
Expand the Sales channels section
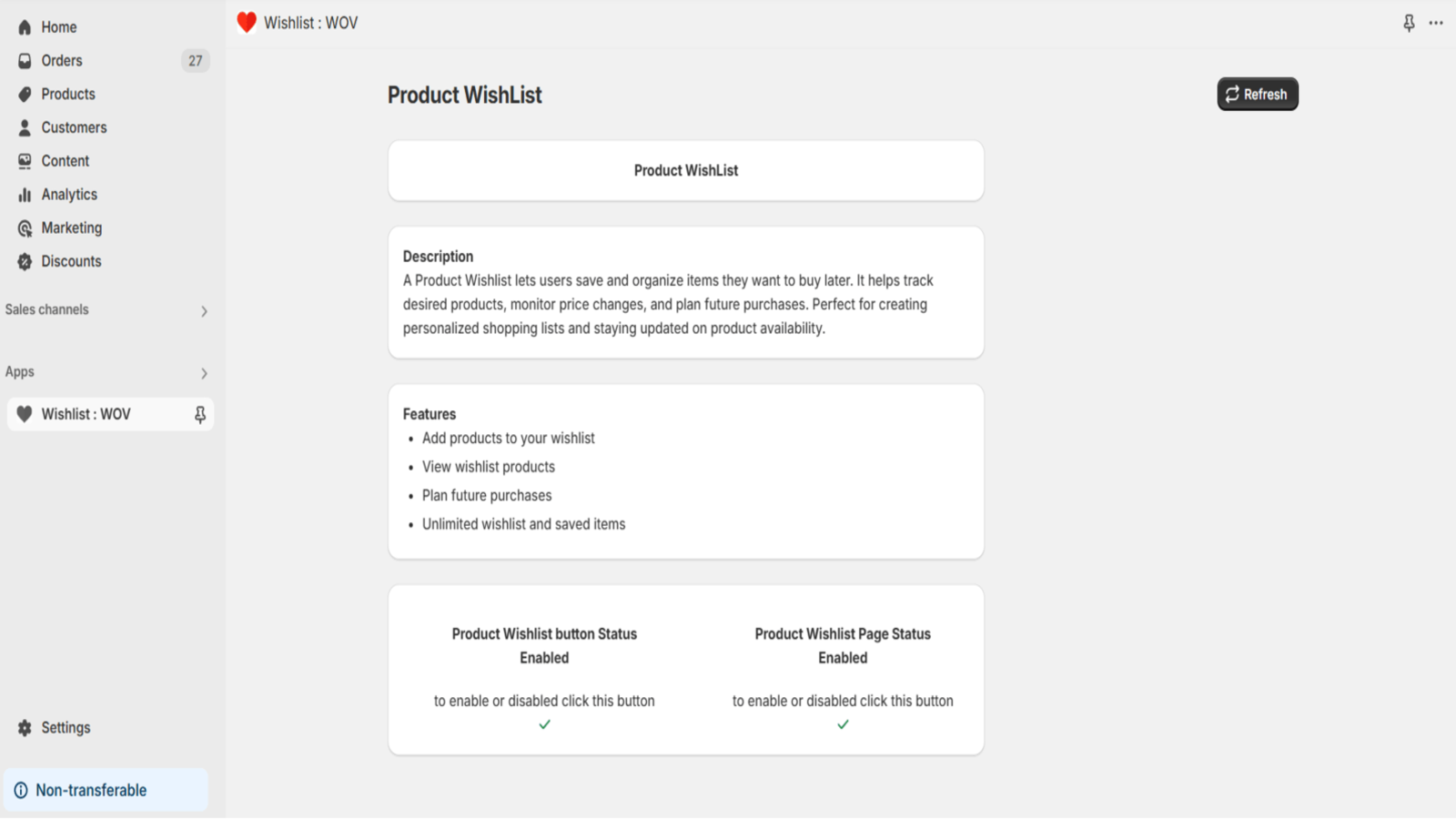(x=205, y=310)
